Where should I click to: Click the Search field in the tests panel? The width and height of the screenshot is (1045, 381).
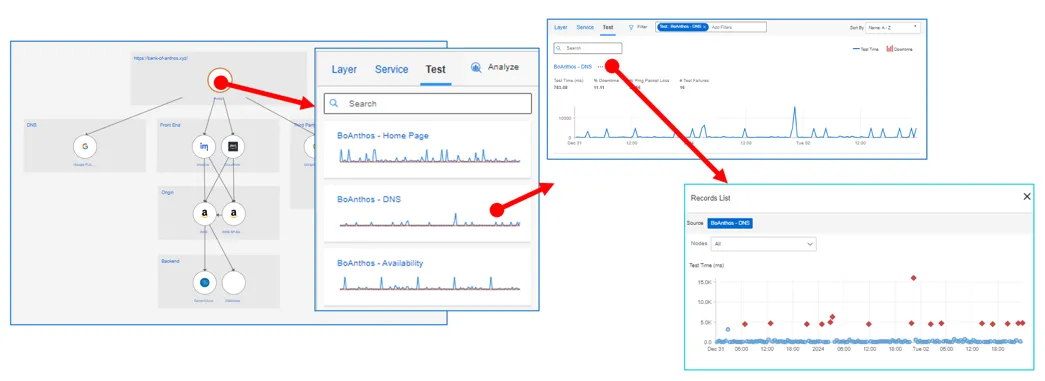(427, 103)
